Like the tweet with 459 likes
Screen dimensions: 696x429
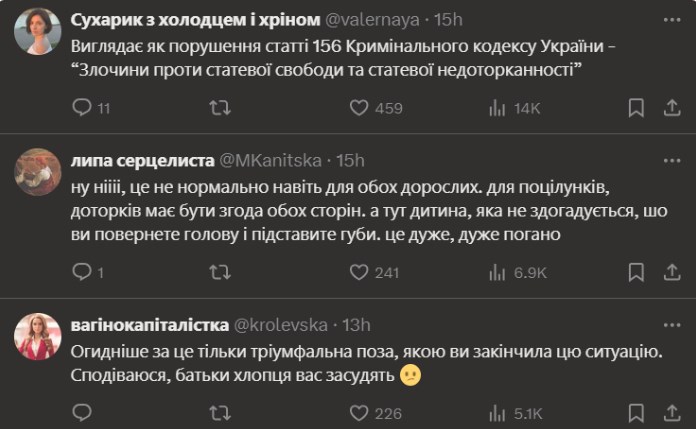(358, 108)
